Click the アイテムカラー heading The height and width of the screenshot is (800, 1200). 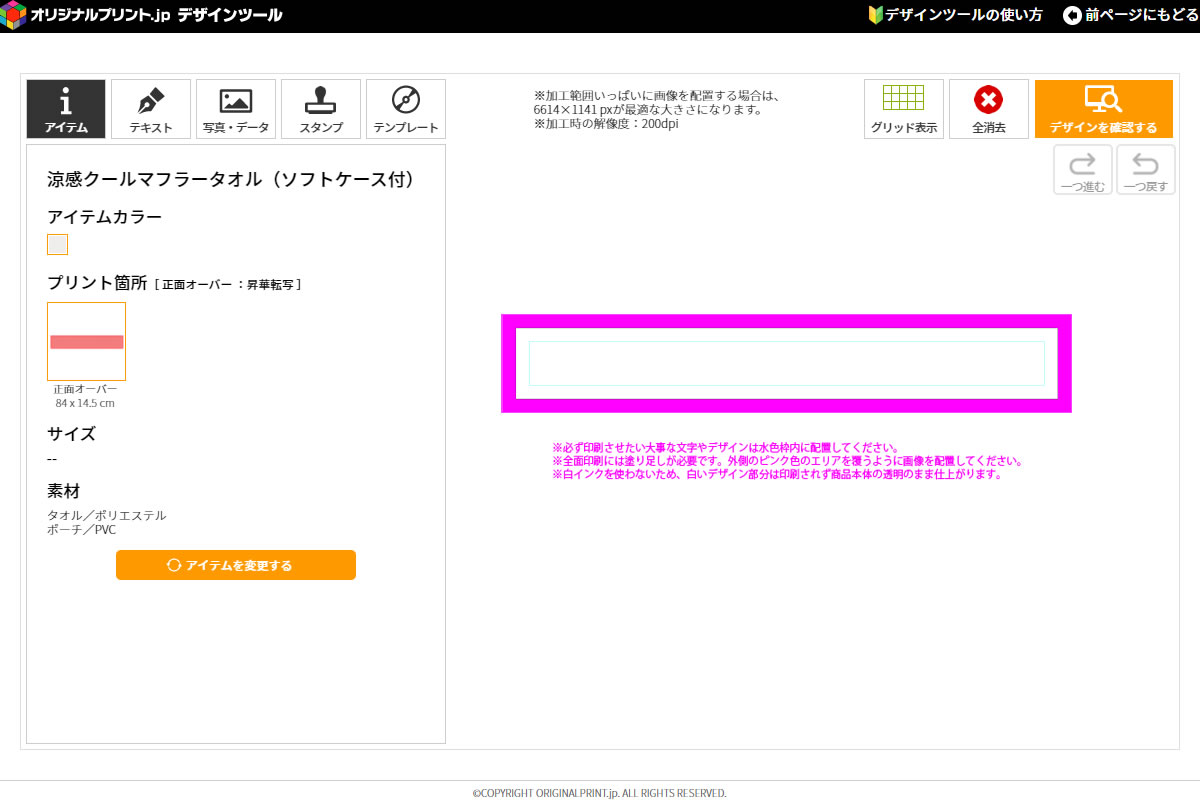pos(104,217)
